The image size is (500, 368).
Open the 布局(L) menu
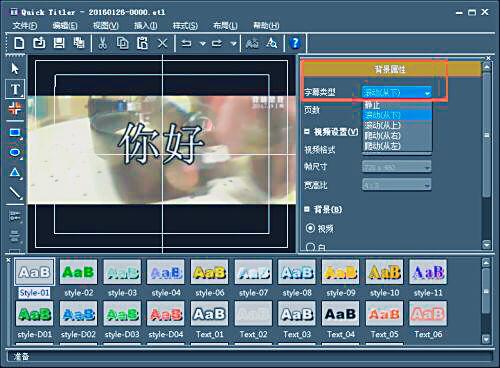(225, 26)
